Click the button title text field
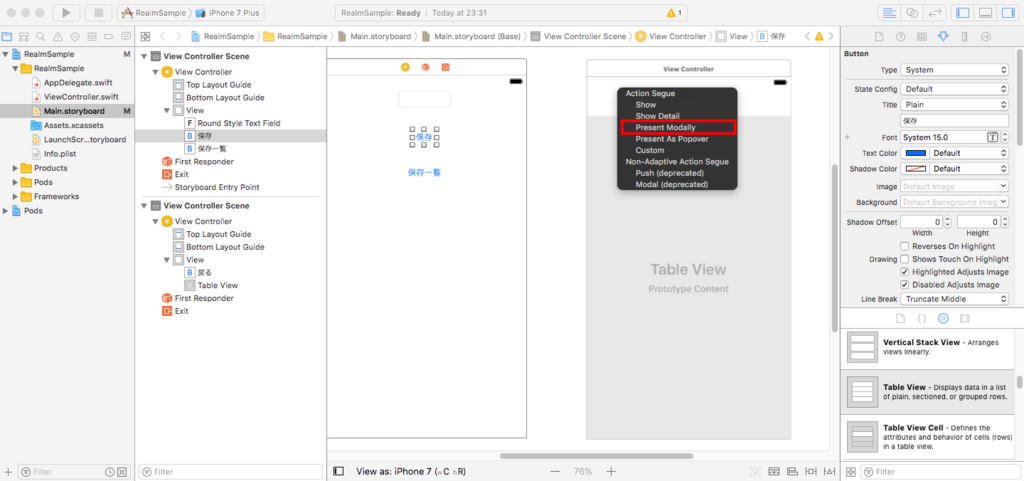1024x481 pixels. (954, 121)
